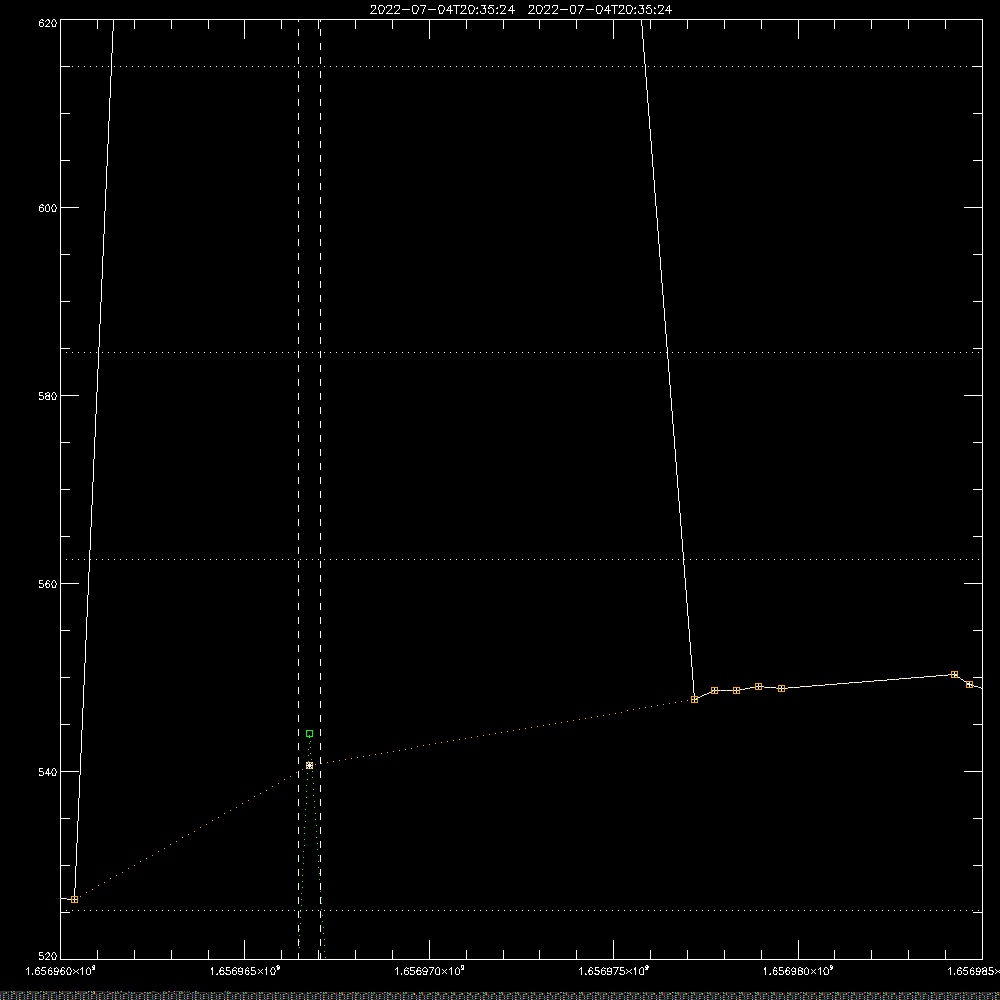Viewport: 1000px width, 1000px height.
Task: Select the x-axis label 1.656975×10⁹
Action: point(614,971)
